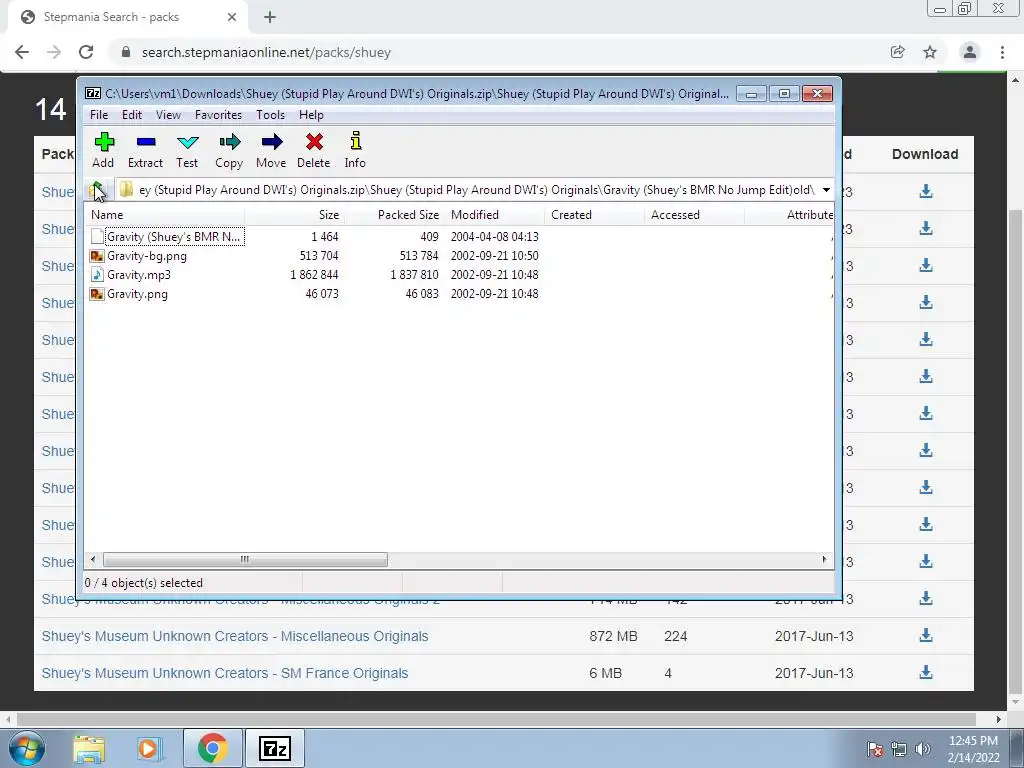The width and height of the screenshot is (1024, 768).
Task: Click the Chrome address bar URL
Action: [x=266, y=52]
